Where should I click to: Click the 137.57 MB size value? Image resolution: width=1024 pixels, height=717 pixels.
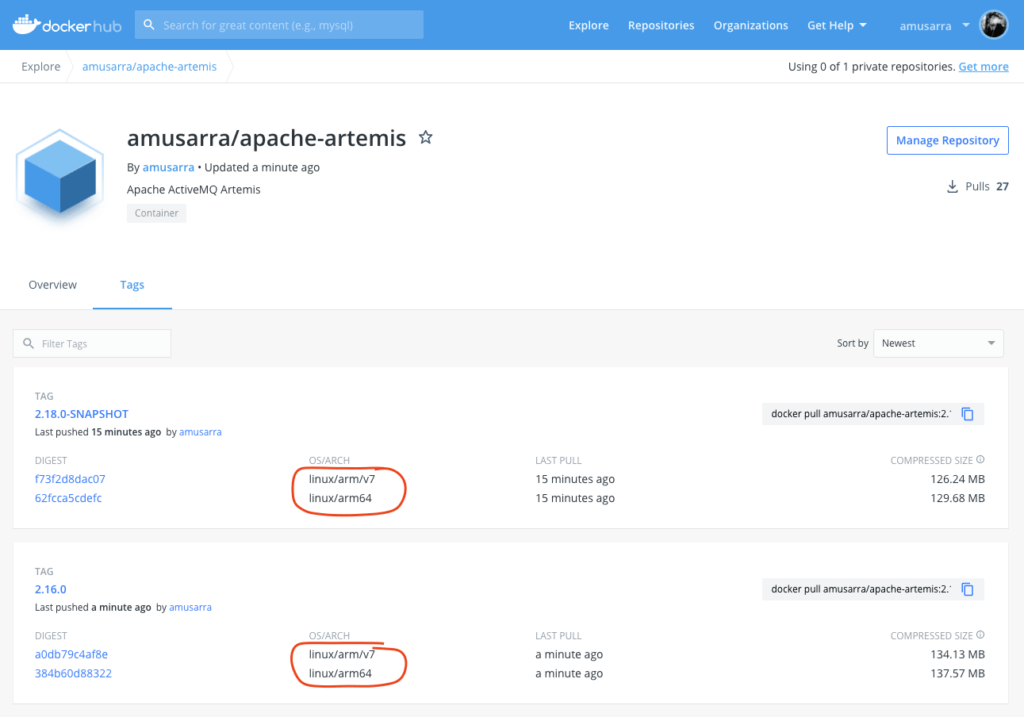pos(957,673)
